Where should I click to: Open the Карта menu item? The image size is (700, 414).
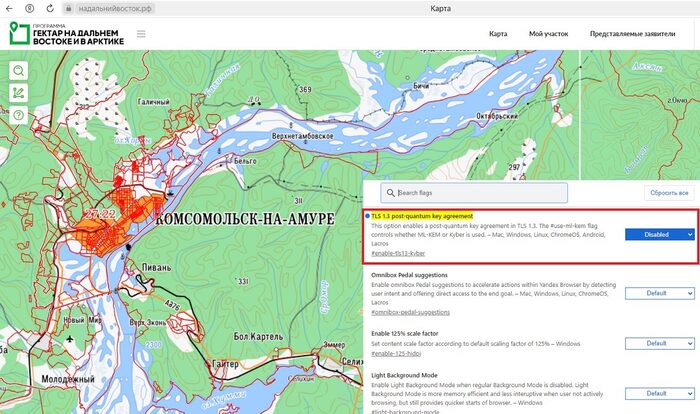point(498,34)
